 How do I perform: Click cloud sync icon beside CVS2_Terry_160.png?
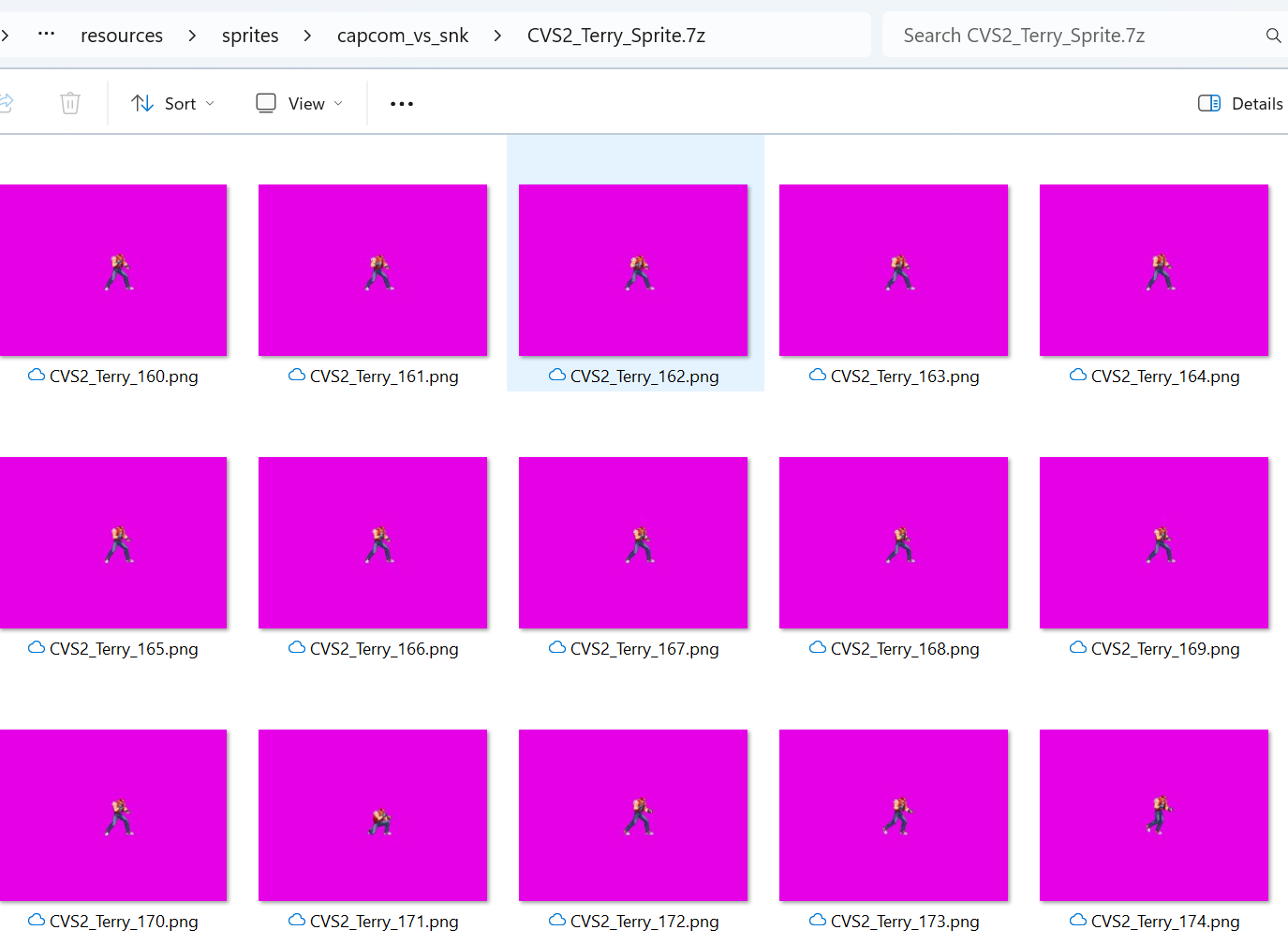37,376
